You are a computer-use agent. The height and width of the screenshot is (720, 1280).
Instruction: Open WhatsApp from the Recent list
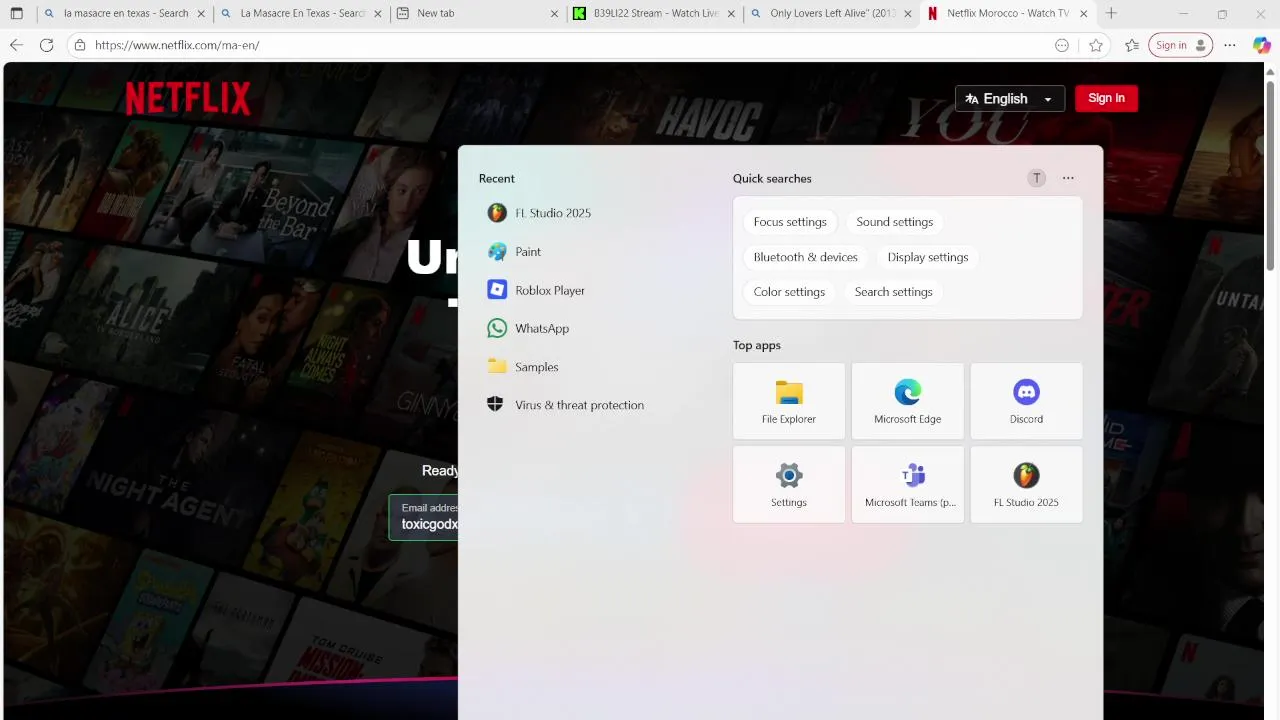528,328
